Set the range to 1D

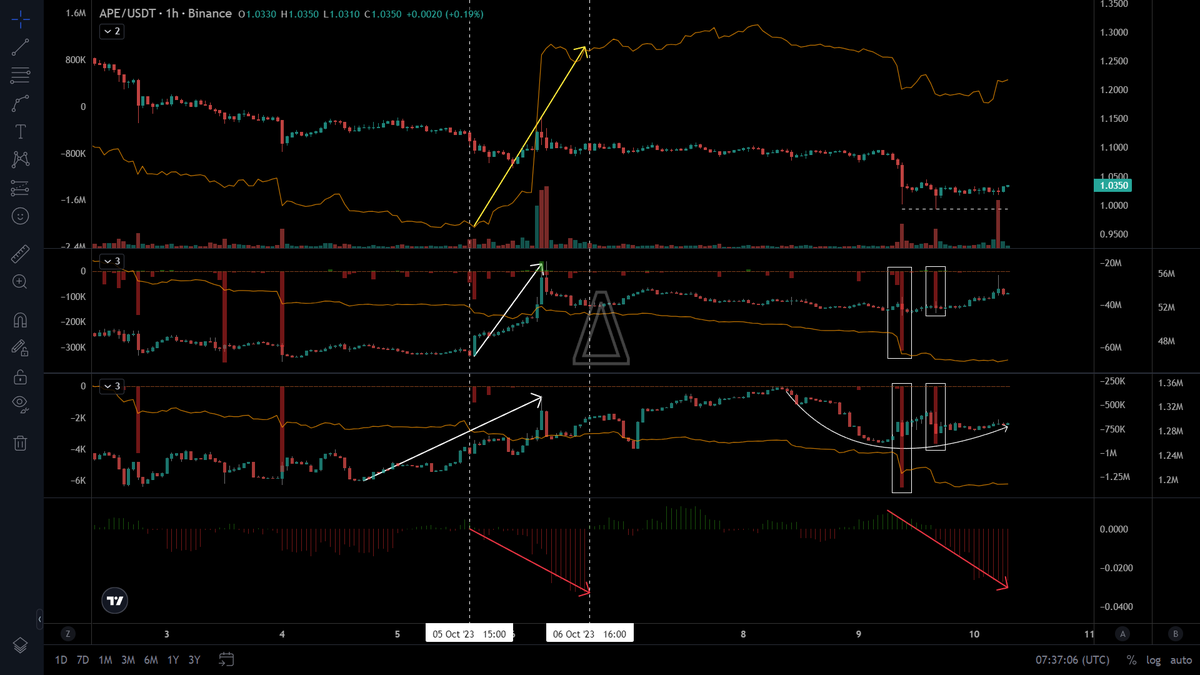61,660
